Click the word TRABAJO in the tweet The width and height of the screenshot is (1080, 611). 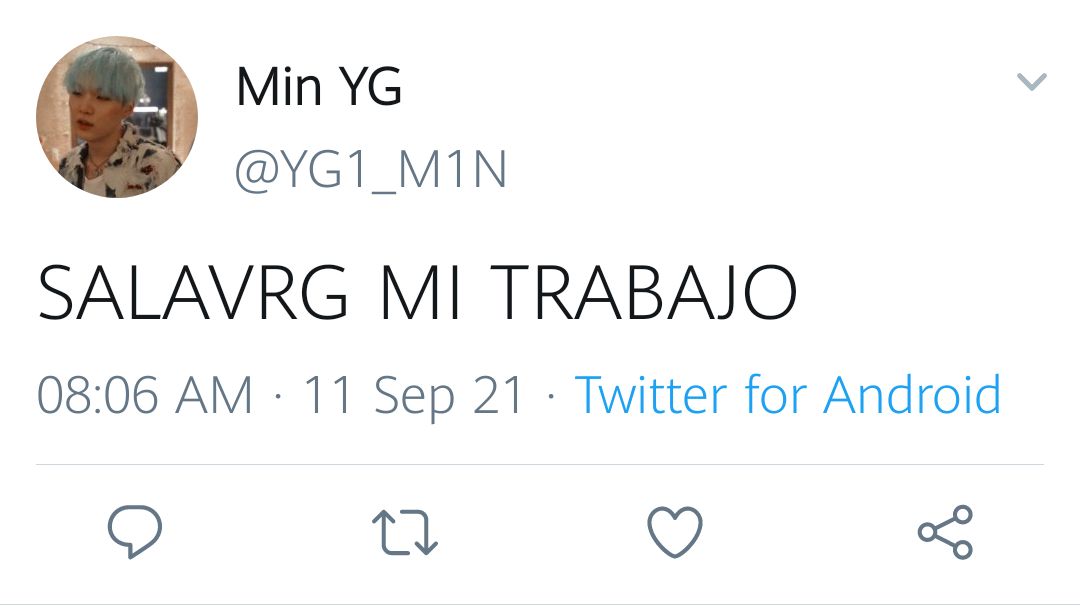tap(644, 293)
